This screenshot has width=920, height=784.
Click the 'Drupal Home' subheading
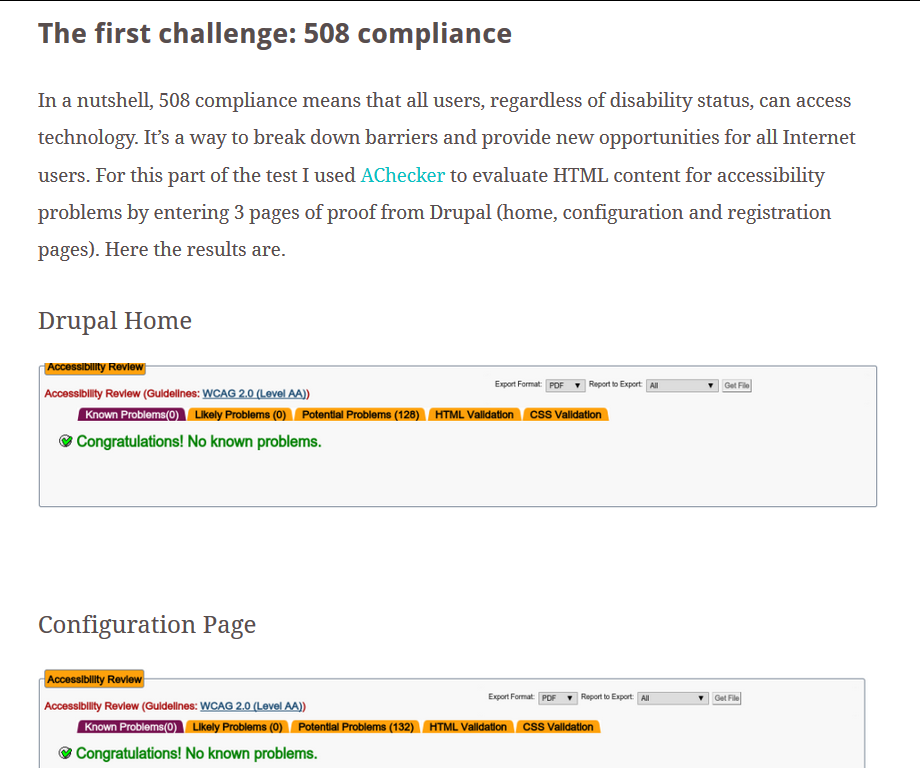coord(115,321)
